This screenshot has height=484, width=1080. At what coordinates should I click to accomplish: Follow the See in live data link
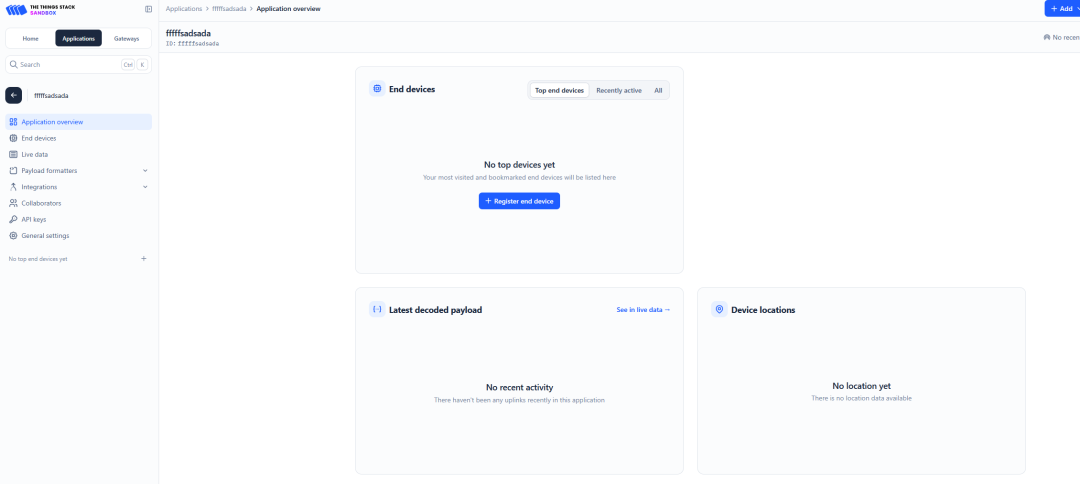tap(643, 310)
